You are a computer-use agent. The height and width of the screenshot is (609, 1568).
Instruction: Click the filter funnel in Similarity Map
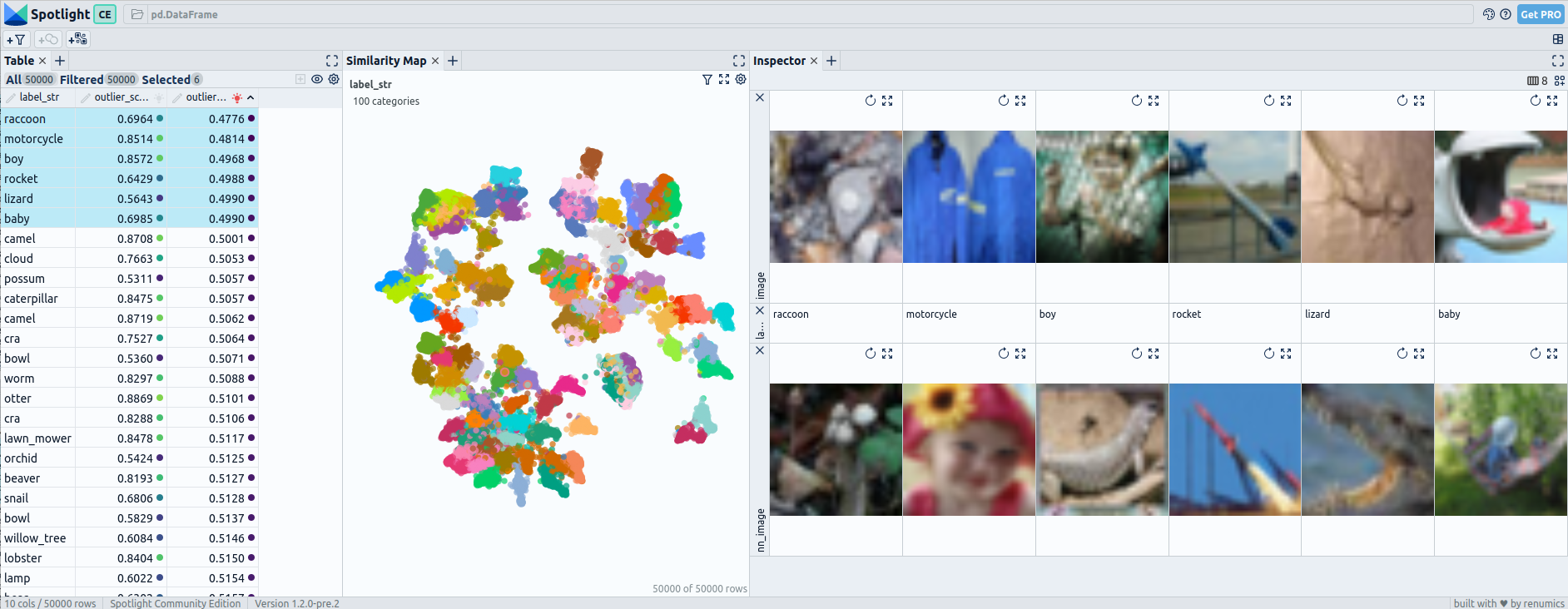[707, 79]
